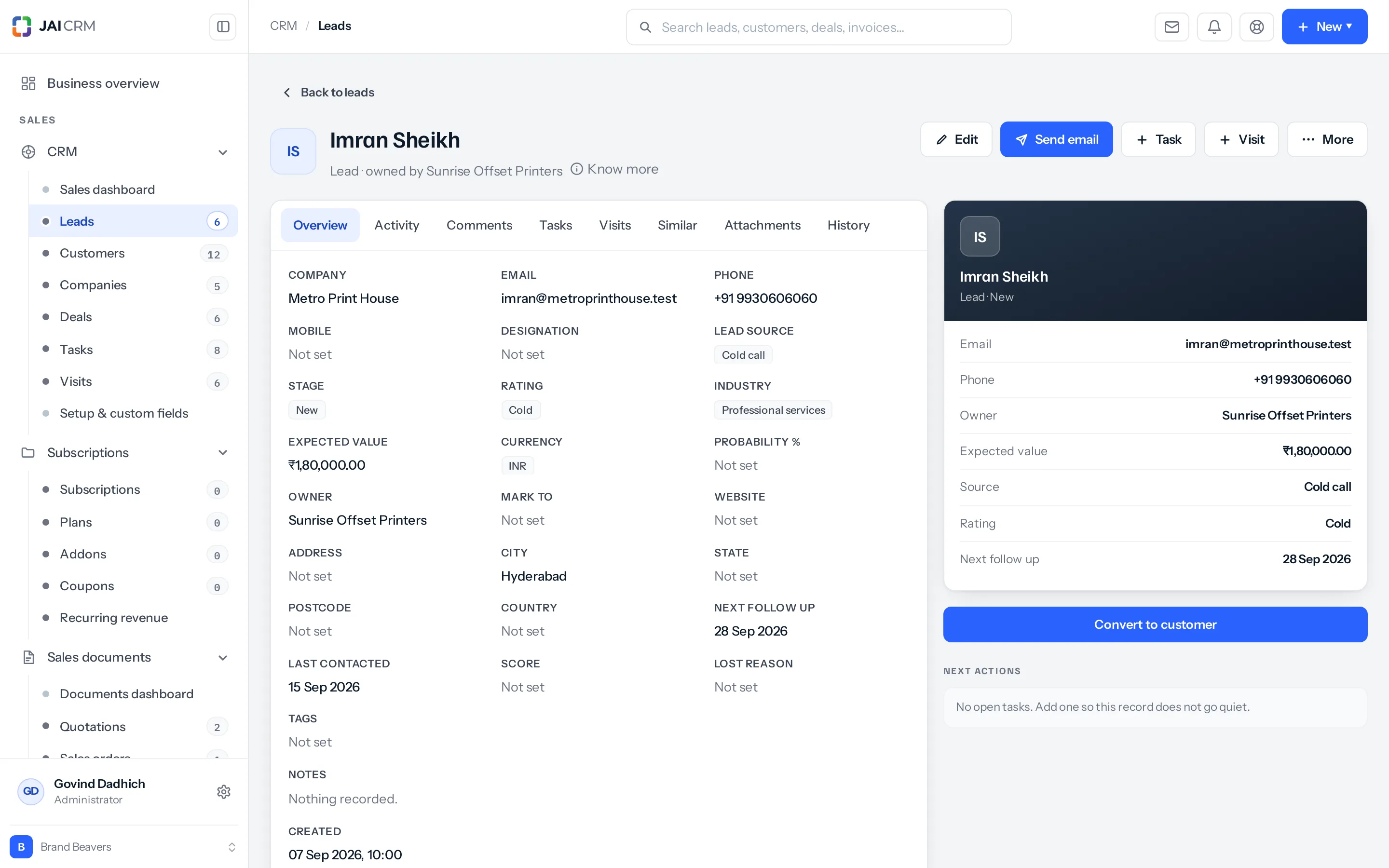Click the JAI CRM logo
The image size is (1389, 868).
coord(54,26)
